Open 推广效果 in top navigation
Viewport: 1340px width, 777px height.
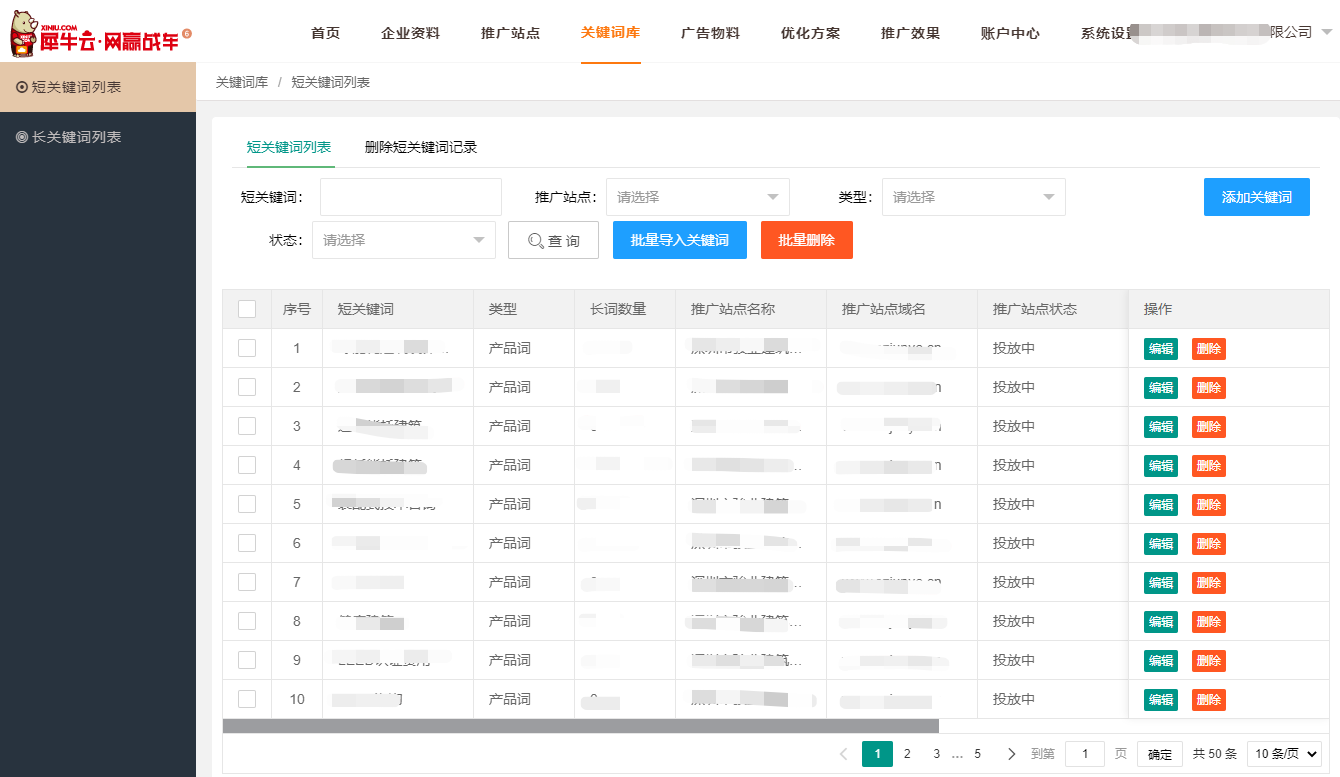910,33
